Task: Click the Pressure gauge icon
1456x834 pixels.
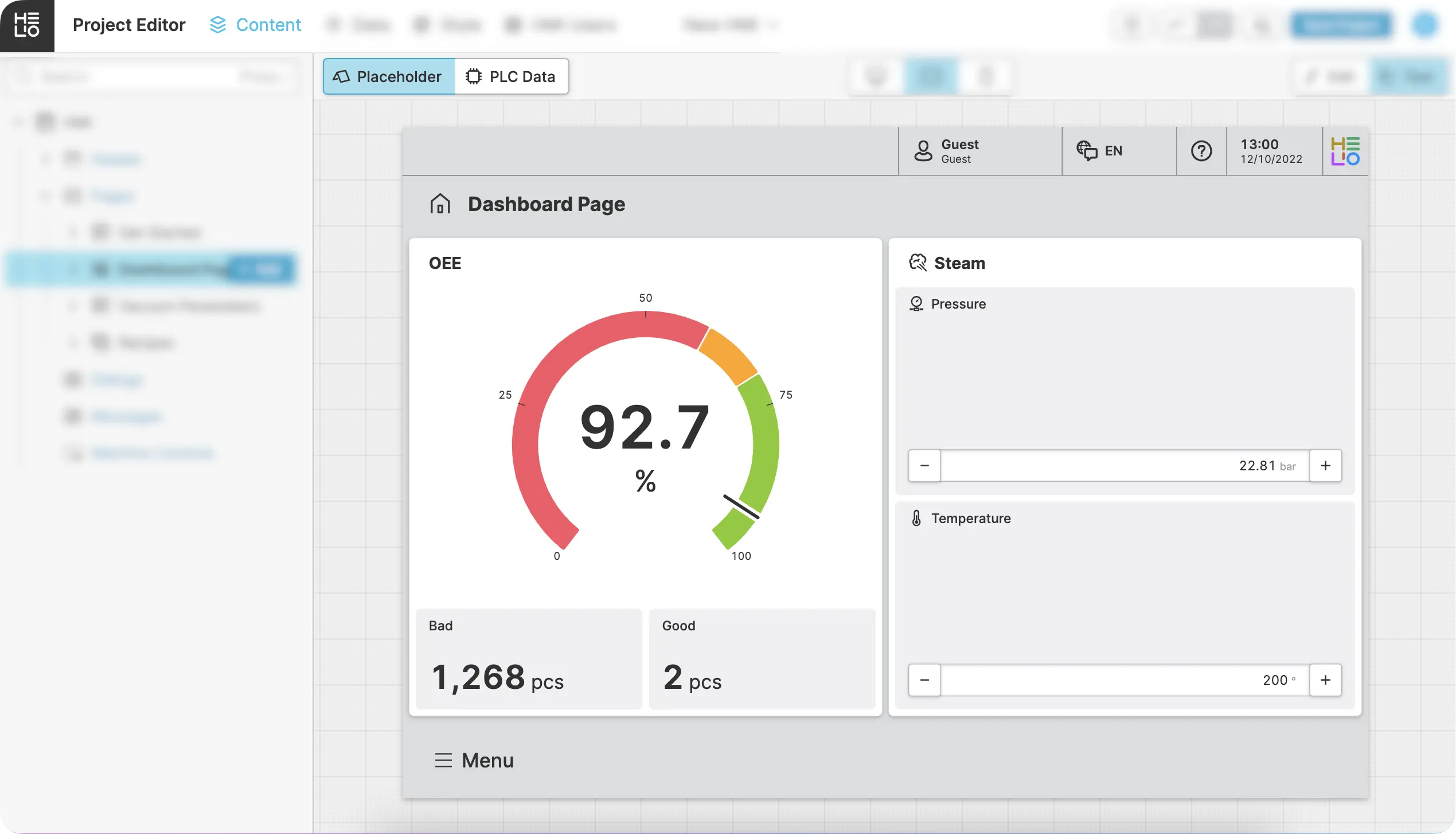Action: 916,303
